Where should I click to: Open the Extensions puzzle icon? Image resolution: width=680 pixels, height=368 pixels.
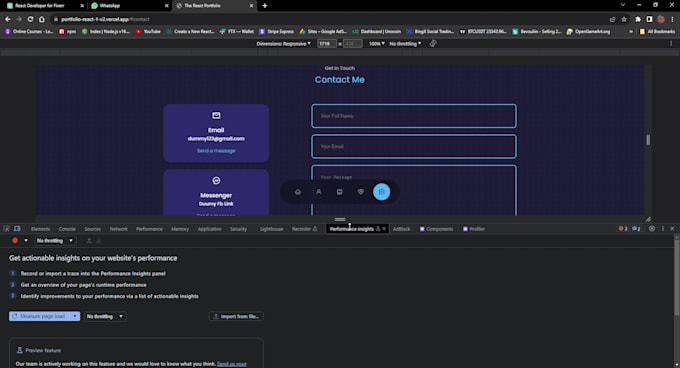pos(638,19)
